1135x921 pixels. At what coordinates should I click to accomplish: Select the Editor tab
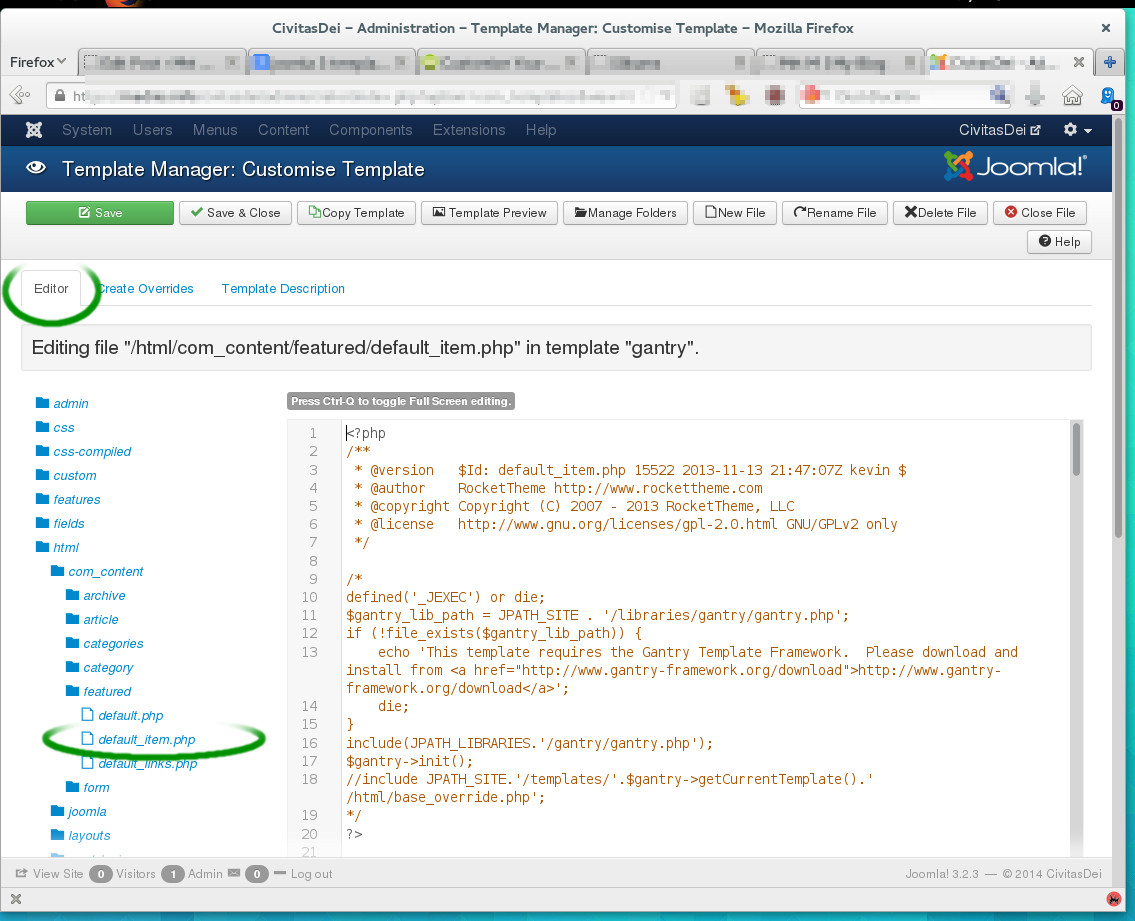click(51, 288)
